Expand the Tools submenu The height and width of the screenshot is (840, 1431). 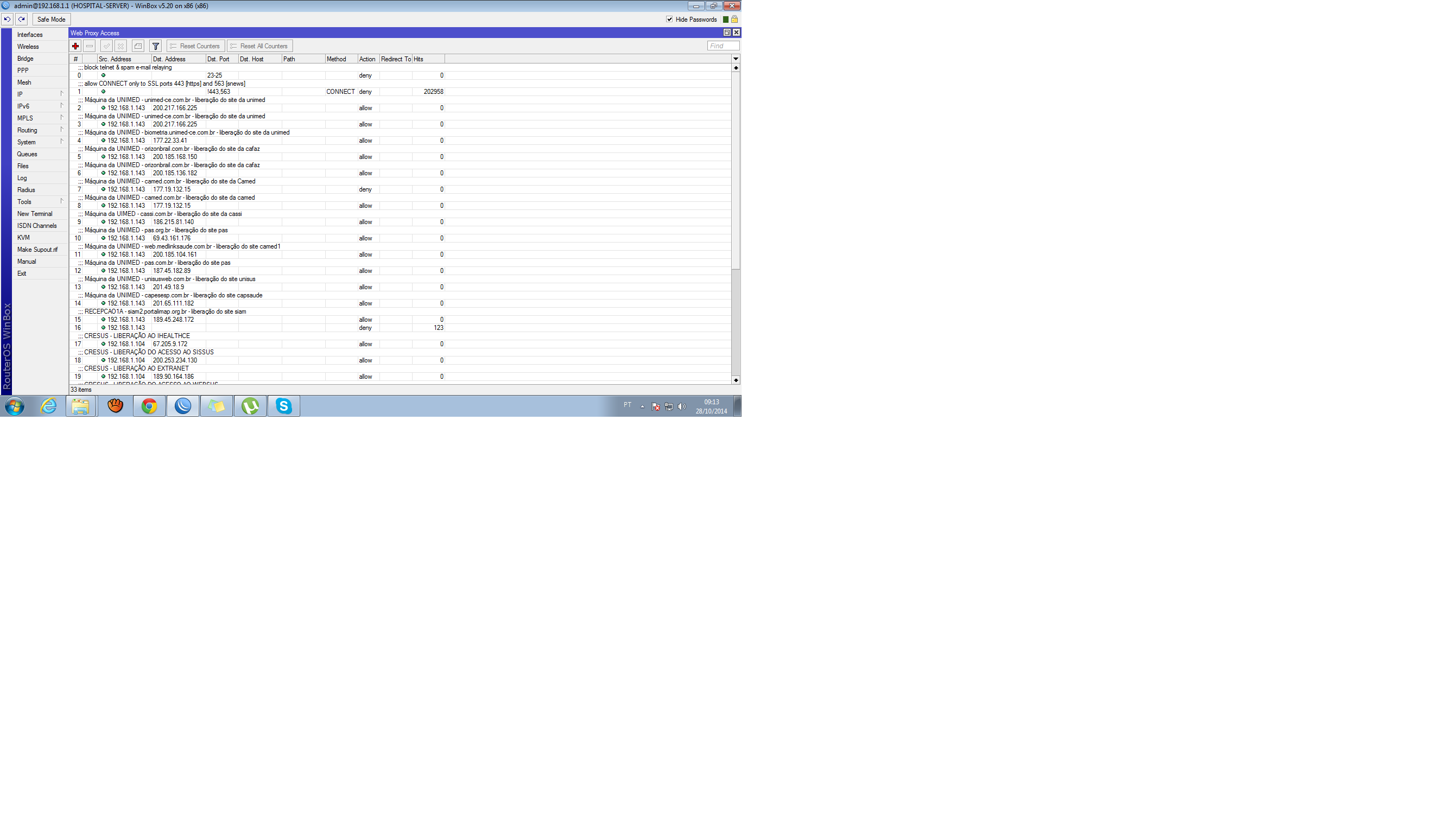(40, 201)
